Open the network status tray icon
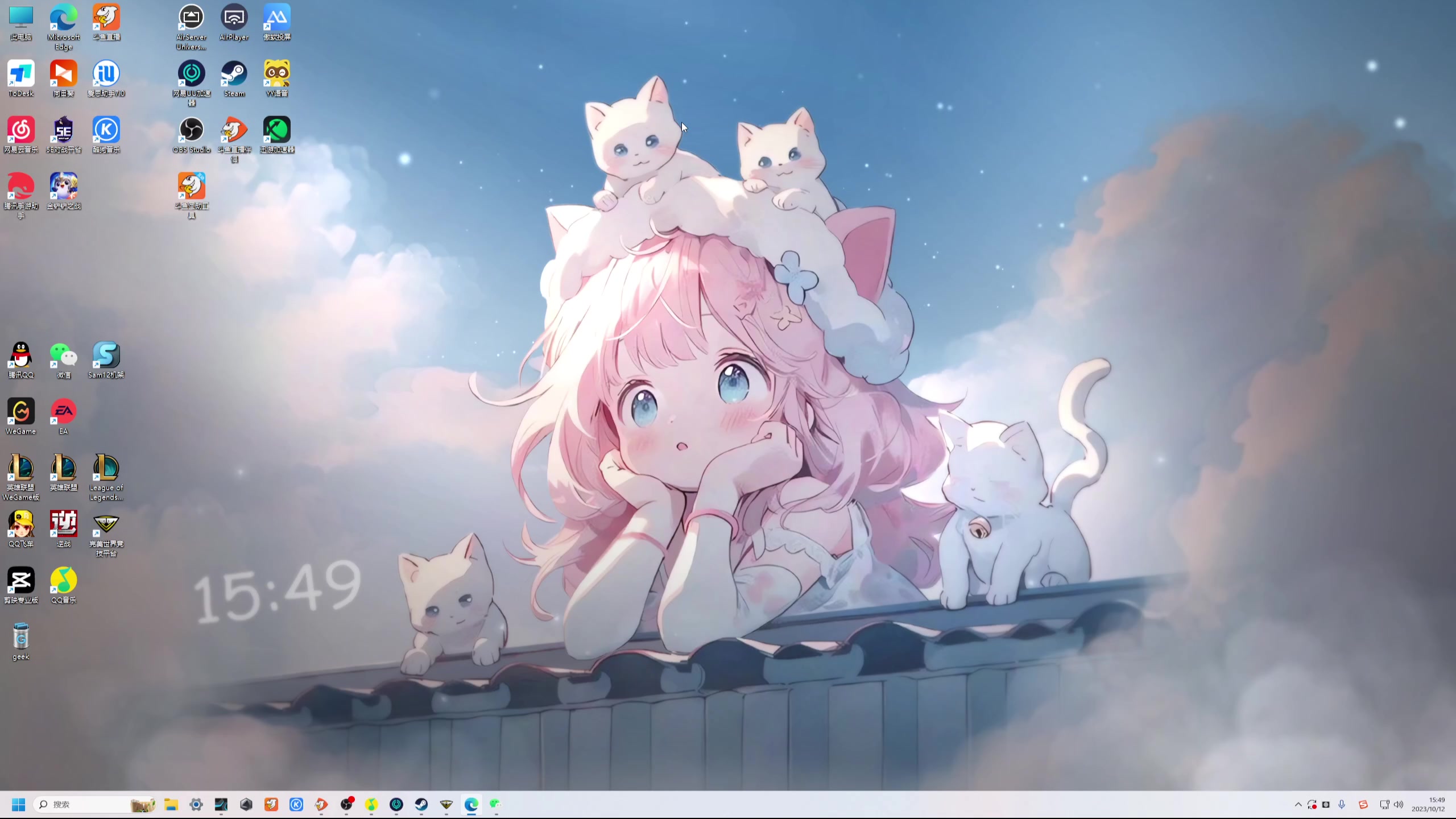This screenshot has height=819, width=1456. click(x=1384, y=804)
